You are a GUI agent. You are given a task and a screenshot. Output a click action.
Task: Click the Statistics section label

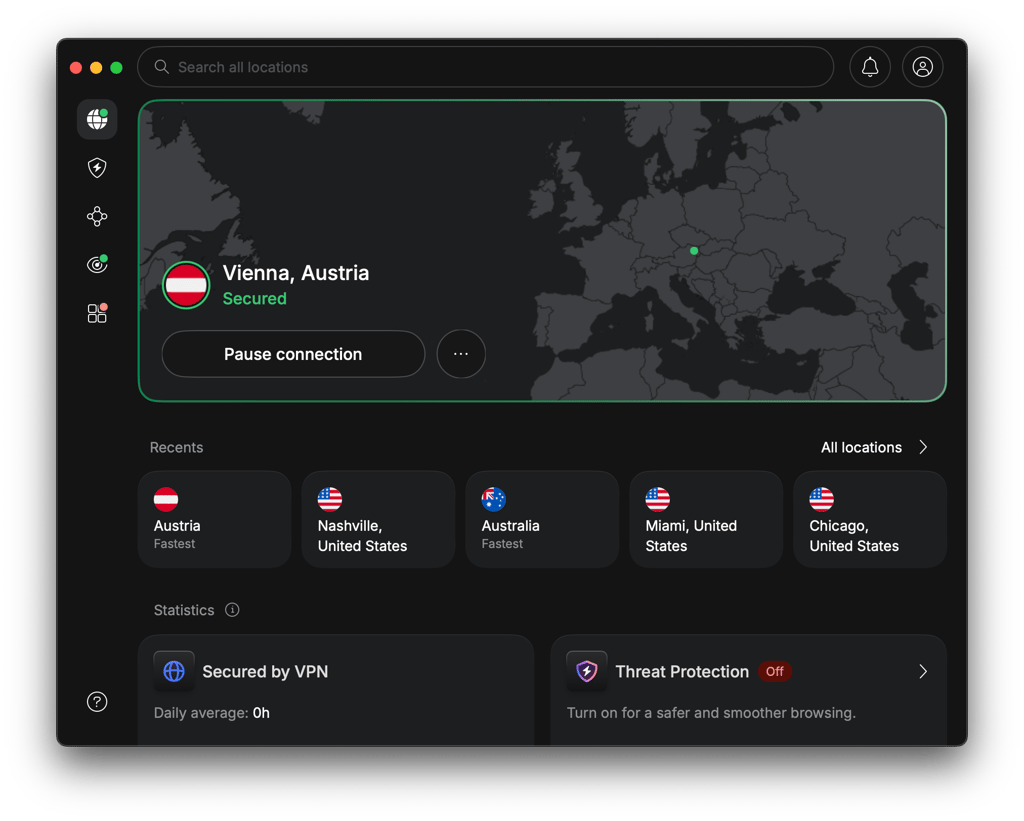[184, 610]
